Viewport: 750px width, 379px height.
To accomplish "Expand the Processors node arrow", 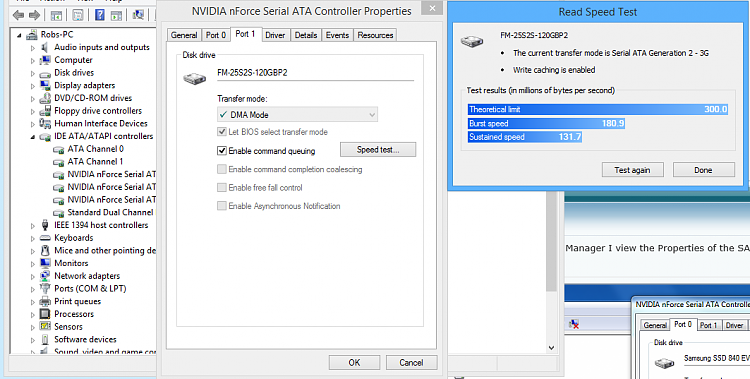I will (x=33, y=314).
